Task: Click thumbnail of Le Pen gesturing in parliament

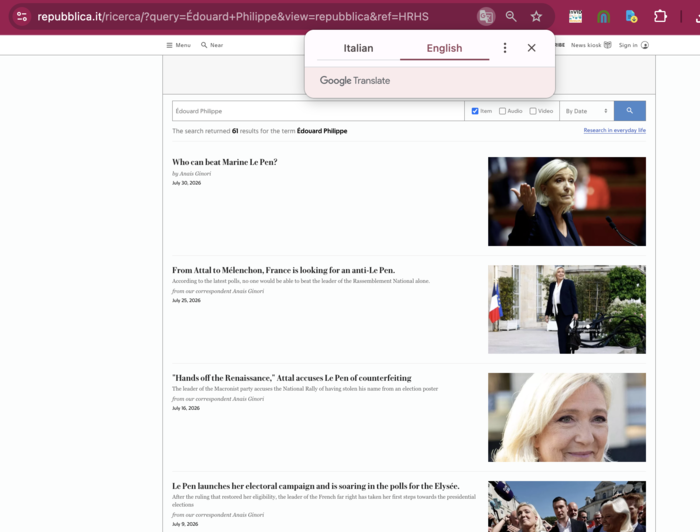Action: tap(567, 201)
